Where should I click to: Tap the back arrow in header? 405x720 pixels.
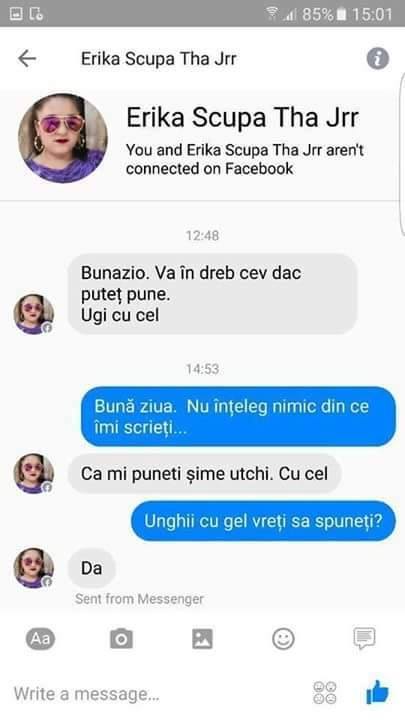(27, 59)
